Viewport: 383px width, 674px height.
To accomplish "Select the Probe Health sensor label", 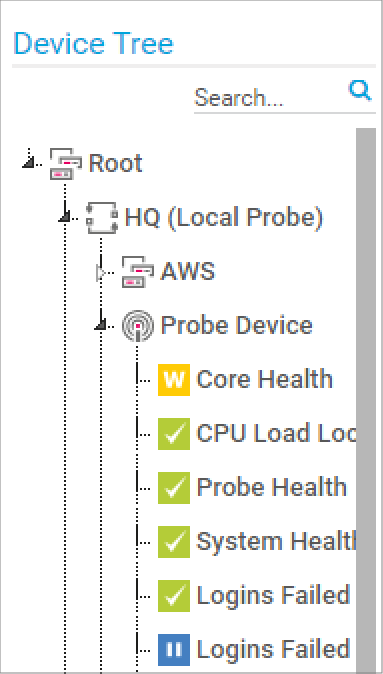I will coord(271,487).
